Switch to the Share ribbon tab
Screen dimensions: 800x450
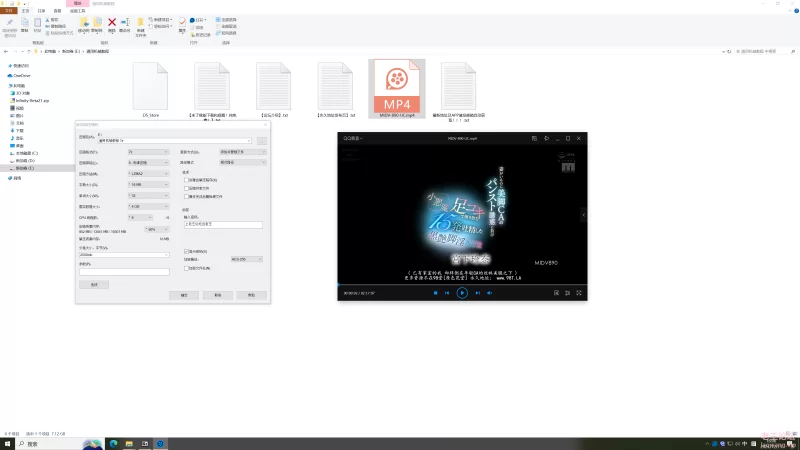pos(41,11)
